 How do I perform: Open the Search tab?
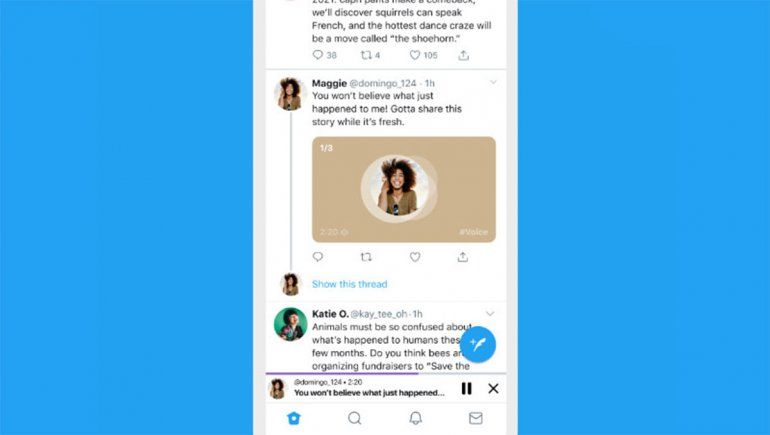click(x=355, y=418)
